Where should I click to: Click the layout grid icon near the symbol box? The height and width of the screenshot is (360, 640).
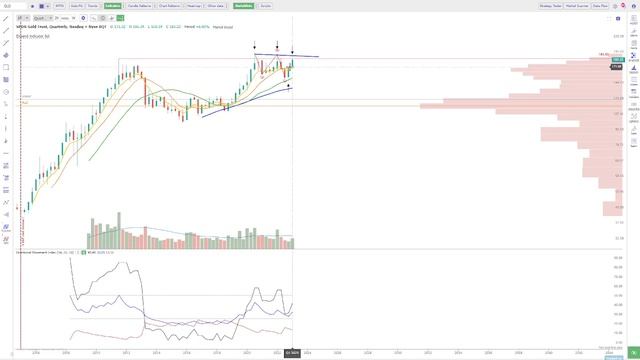(x=42, y=6)
